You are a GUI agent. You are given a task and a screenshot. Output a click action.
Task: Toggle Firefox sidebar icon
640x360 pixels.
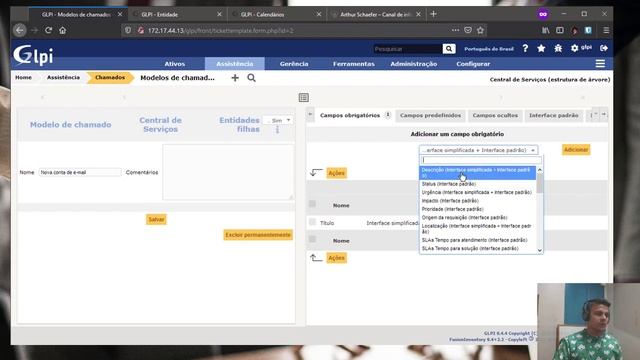(560, 30)
